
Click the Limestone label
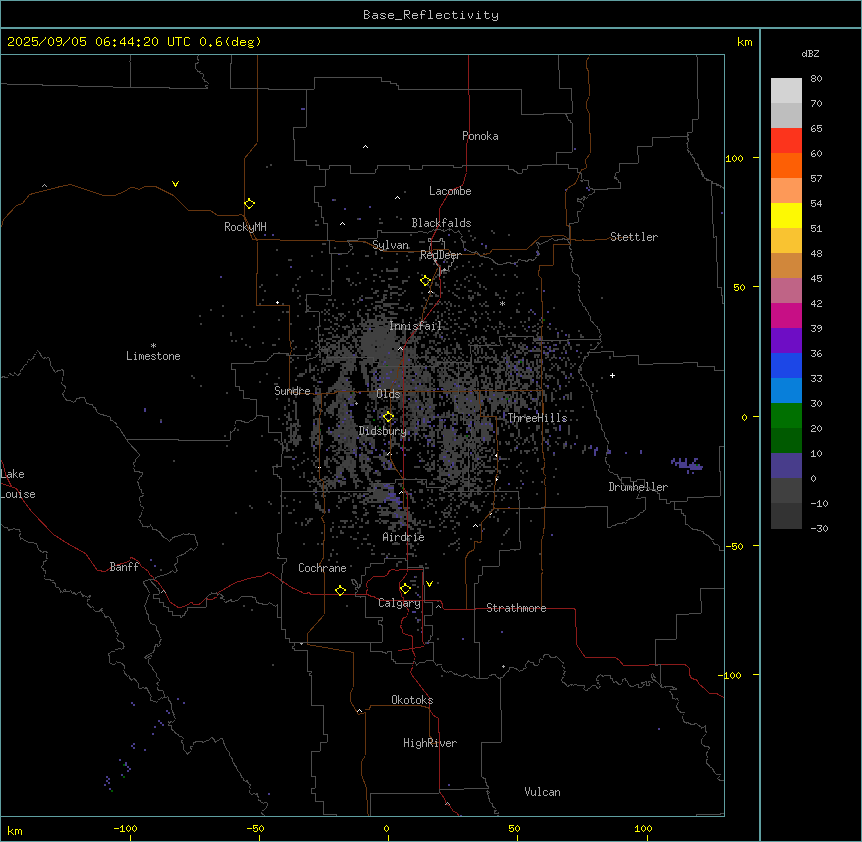[153, 356]
